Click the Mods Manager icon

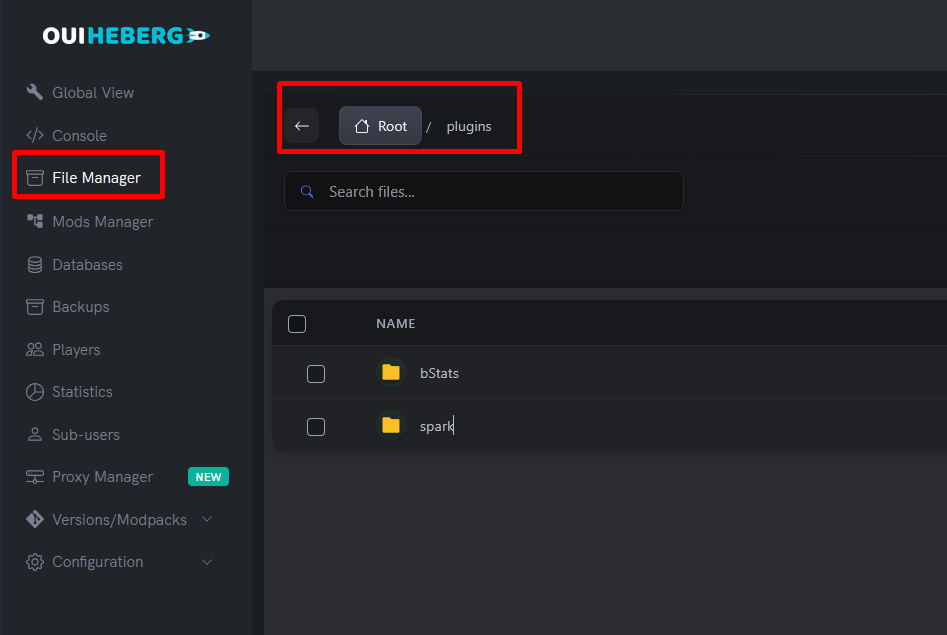coord(35,222)
